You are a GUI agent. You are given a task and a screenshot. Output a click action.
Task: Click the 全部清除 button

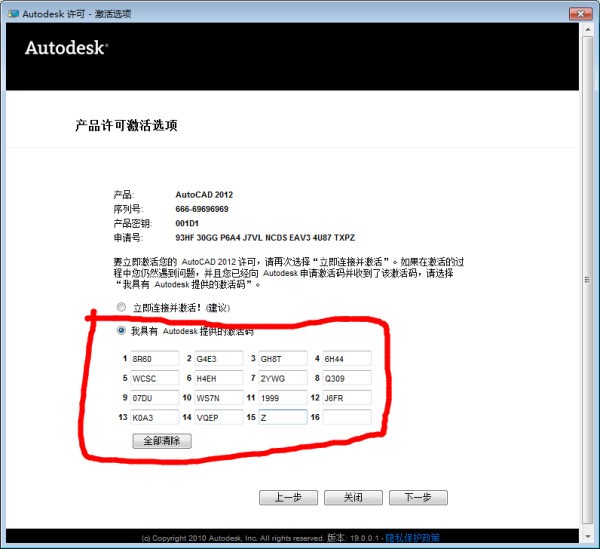coord(161,441)
